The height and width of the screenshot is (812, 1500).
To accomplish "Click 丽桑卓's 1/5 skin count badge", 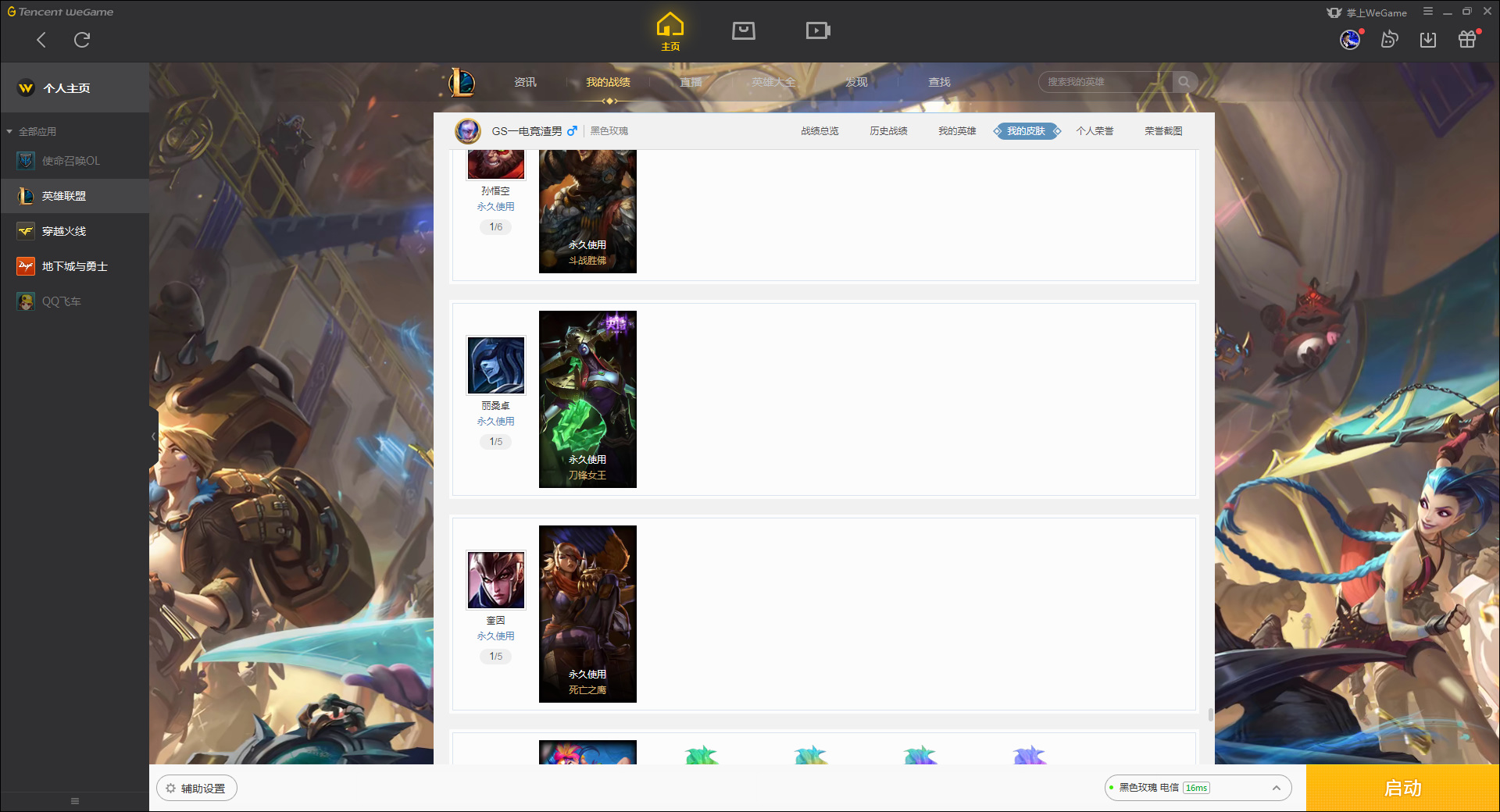I will [496, 442].
